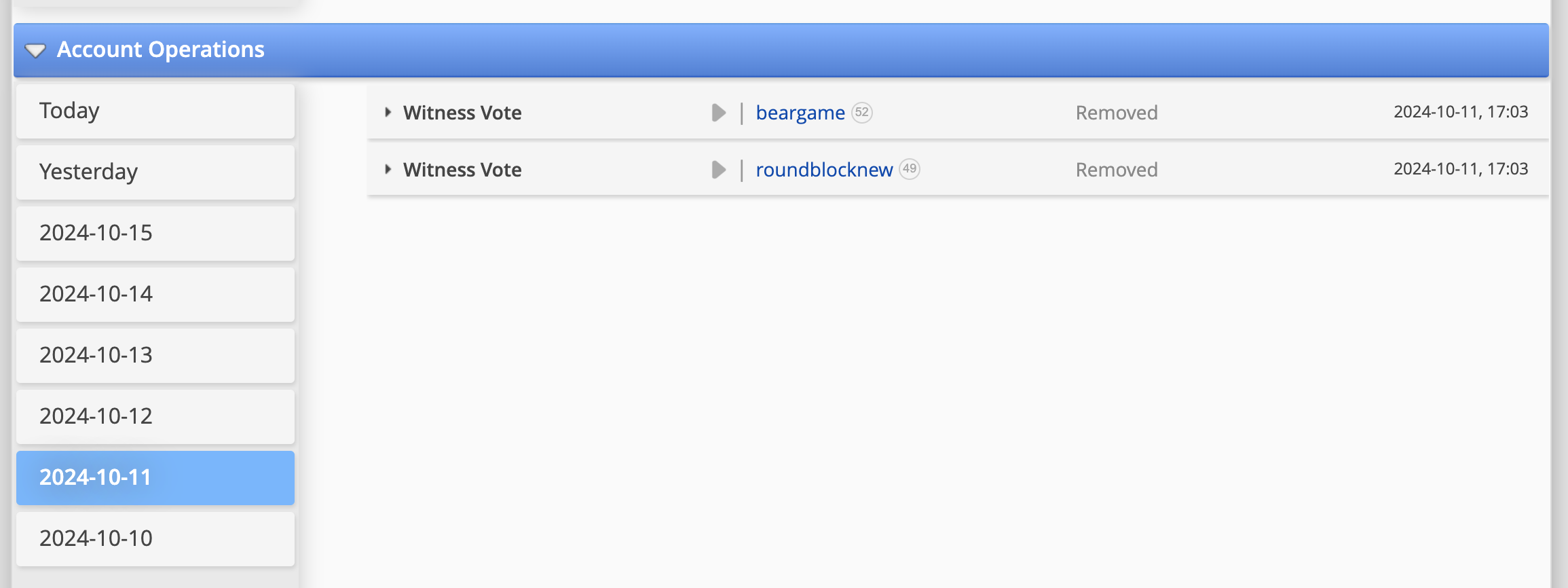Click beargame's reputation badge 52
Screen dimensions: 1568x588
pyautogui.click(x=861, y=112)
